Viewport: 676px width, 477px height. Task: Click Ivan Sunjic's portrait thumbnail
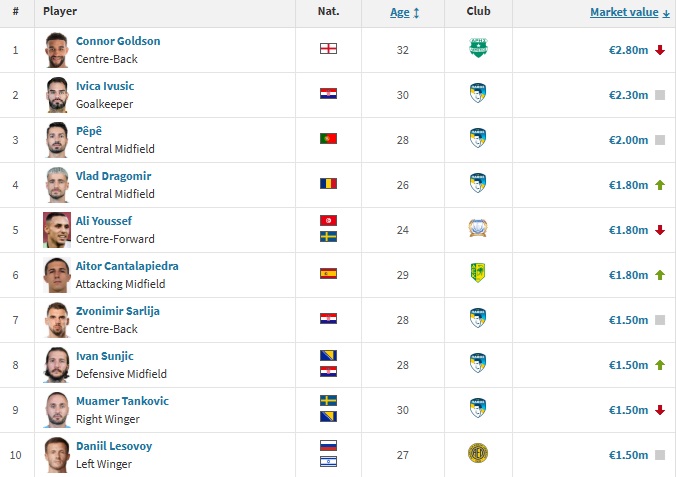click(57, 365)
